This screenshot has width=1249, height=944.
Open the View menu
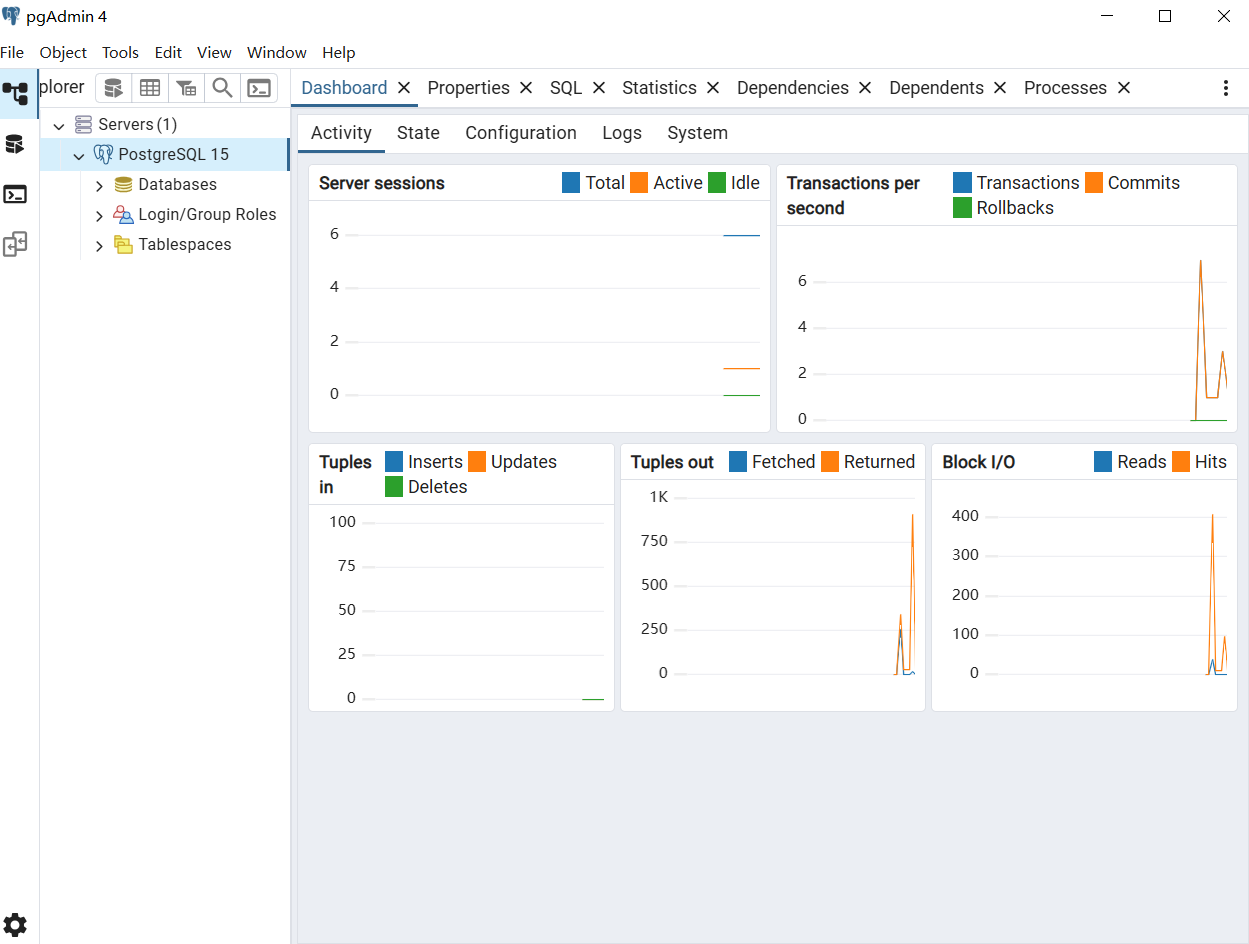pyautogui.click(x=214, y=53)
